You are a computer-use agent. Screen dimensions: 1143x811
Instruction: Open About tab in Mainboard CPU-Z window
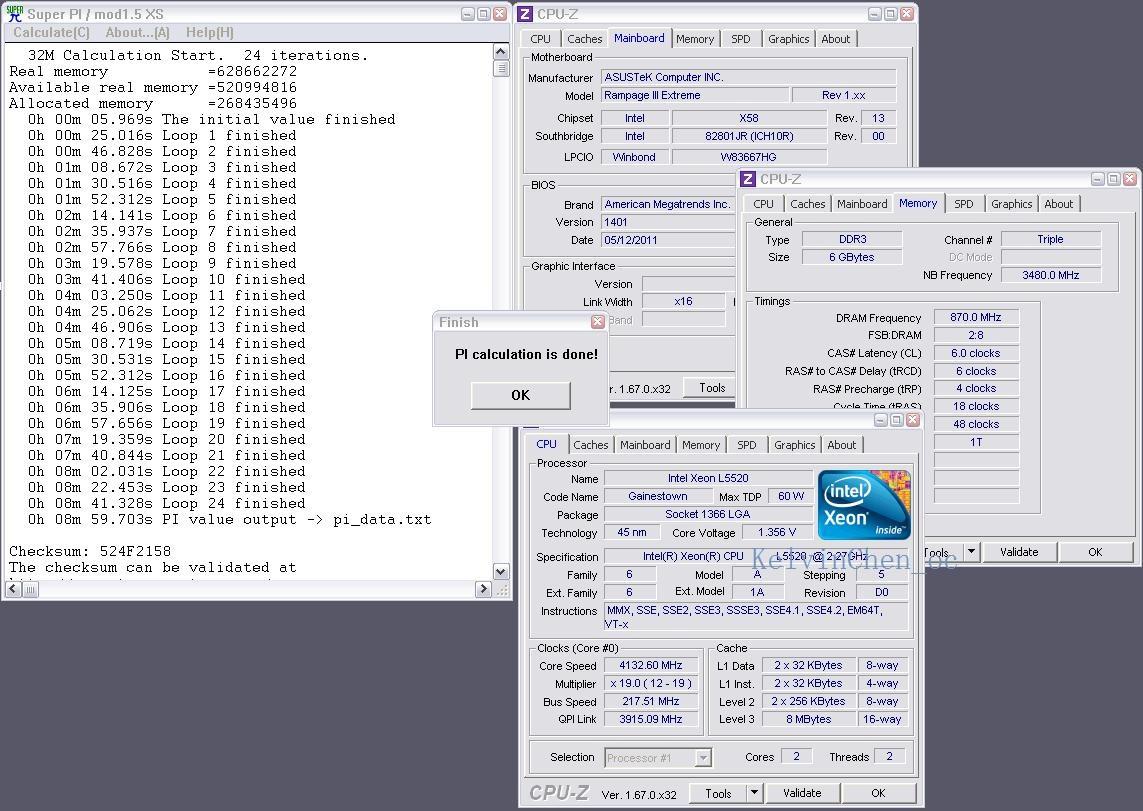pos(835,39)
